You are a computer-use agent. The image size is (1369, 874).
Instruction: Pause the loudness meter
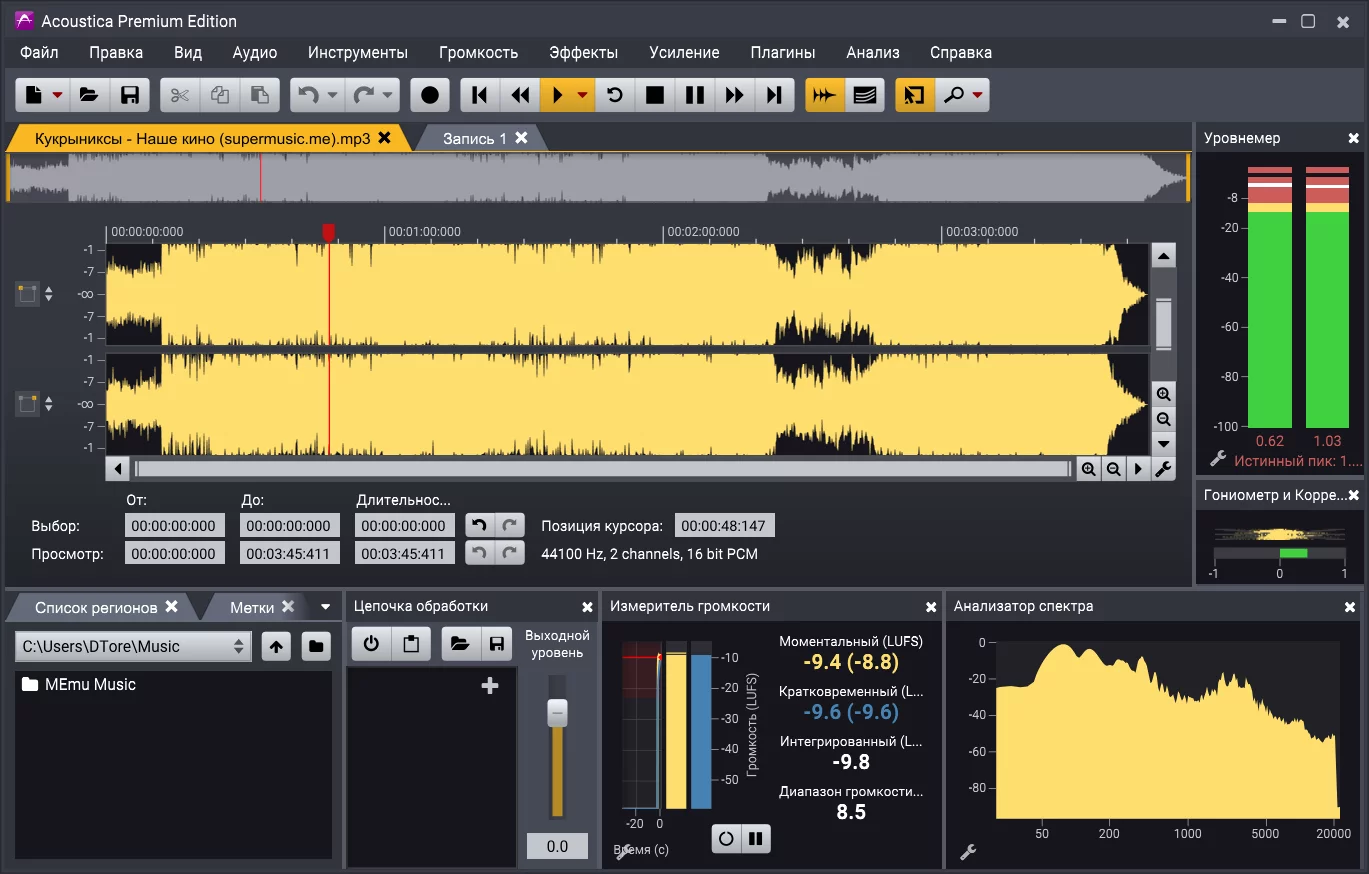756,838
